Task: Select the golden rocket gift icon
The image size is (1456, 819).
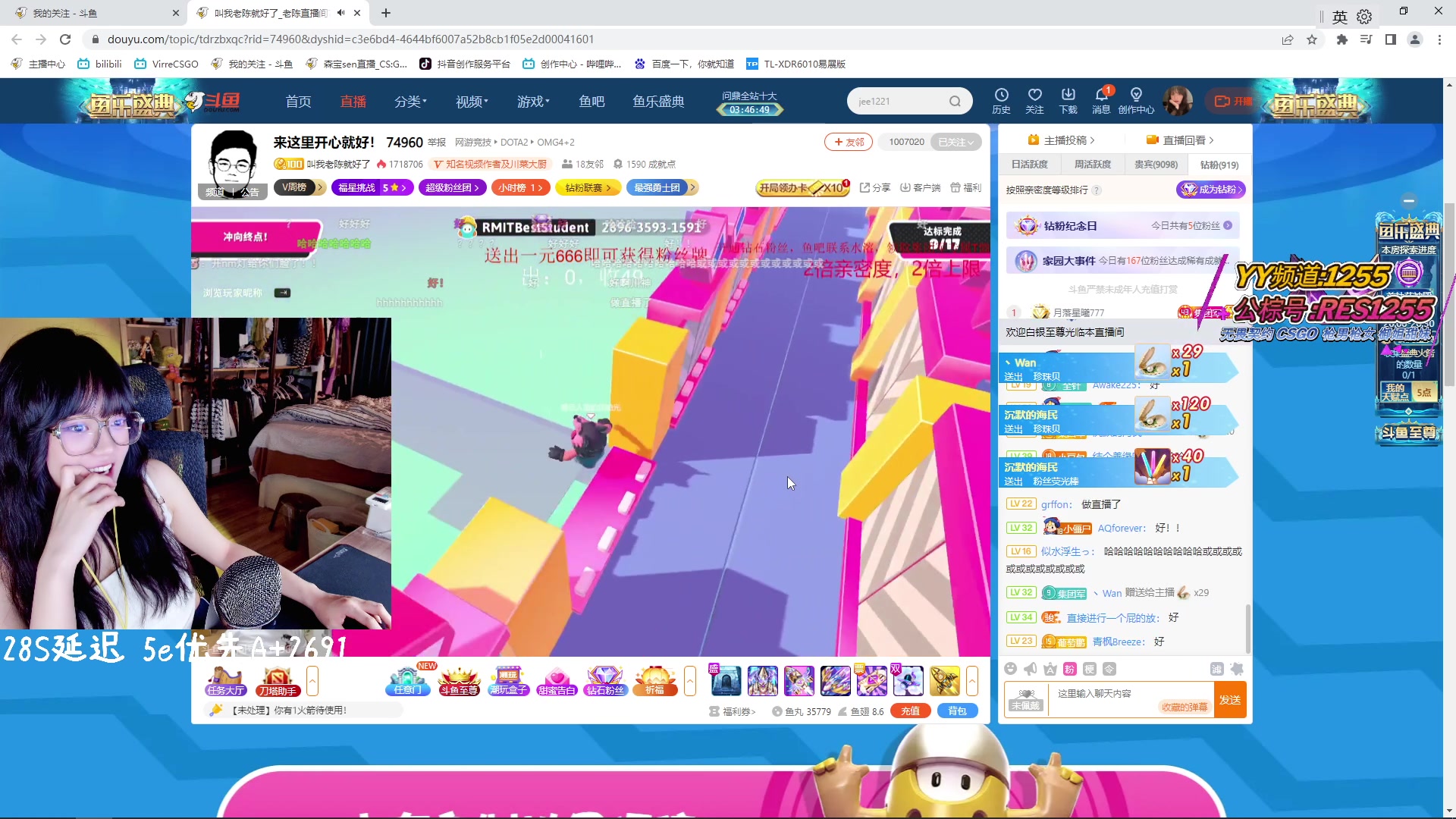Action: [945, 680]
